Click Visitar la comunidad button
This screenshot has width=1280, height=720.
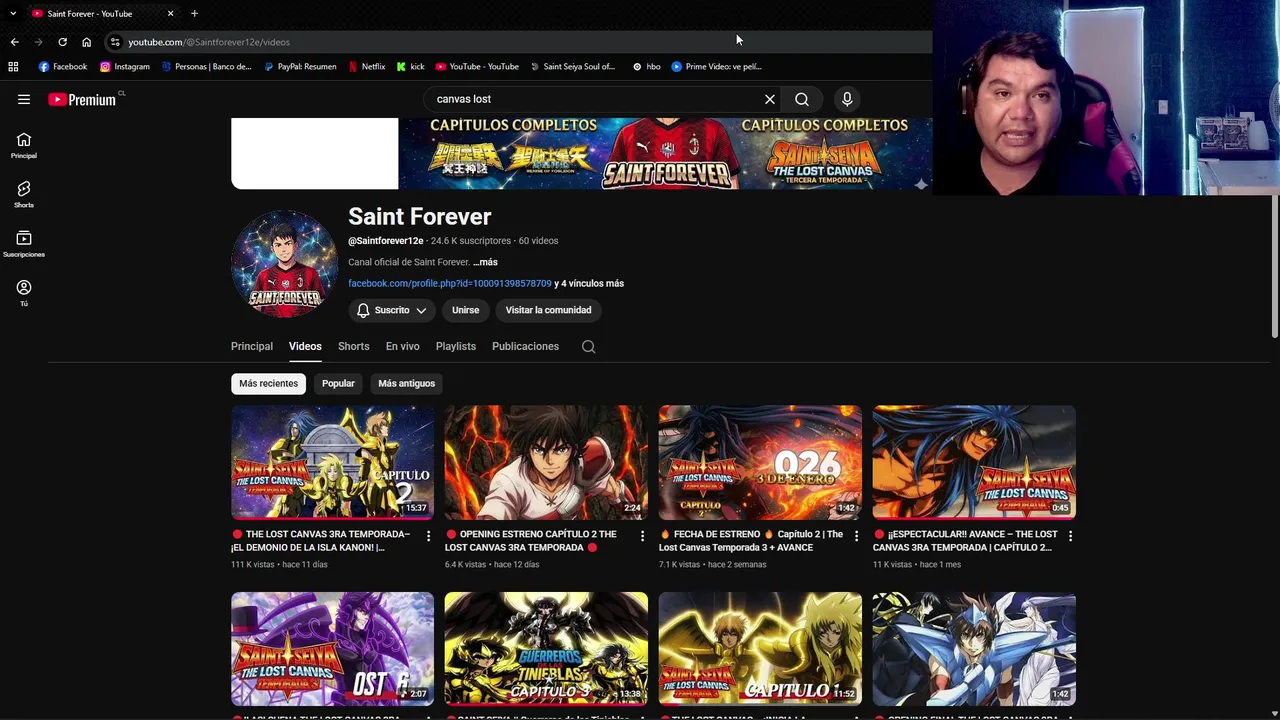coord(548,310)
